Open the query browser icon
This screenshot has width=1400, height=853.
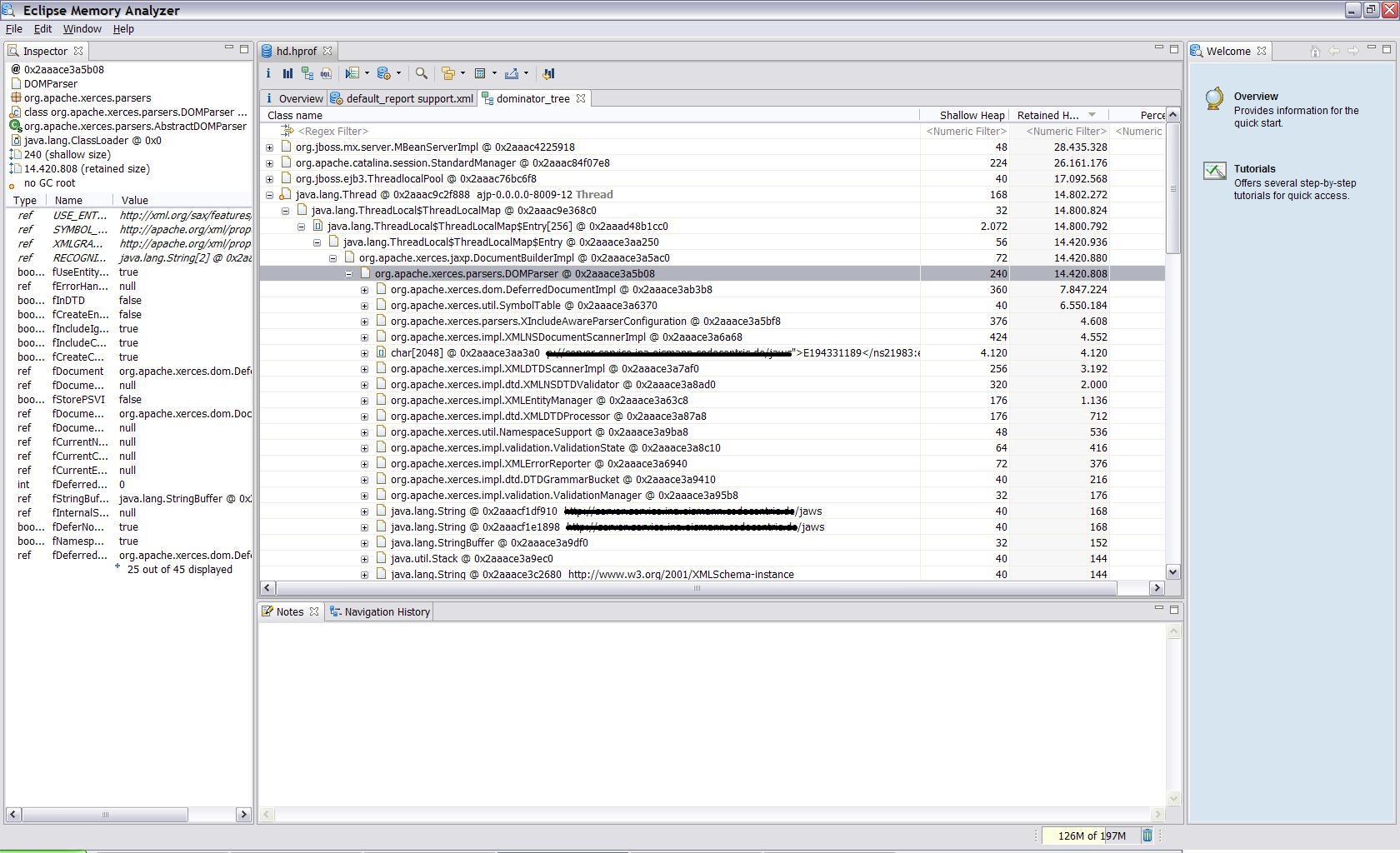pyautogui.click(x=384, y=73)
